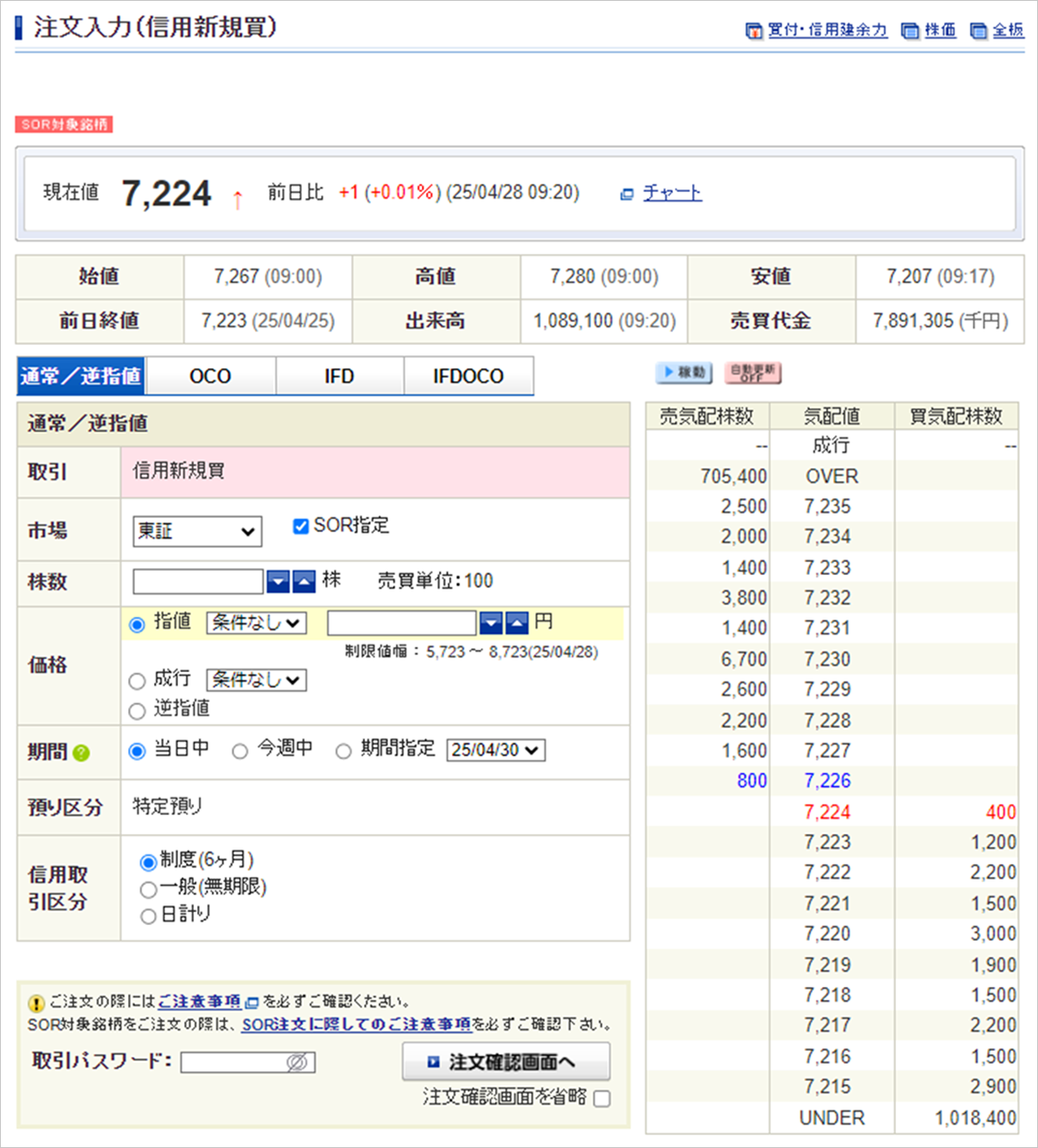Select the 成行 price radio button
1038x1148 pixels.
tap(137, 682)
